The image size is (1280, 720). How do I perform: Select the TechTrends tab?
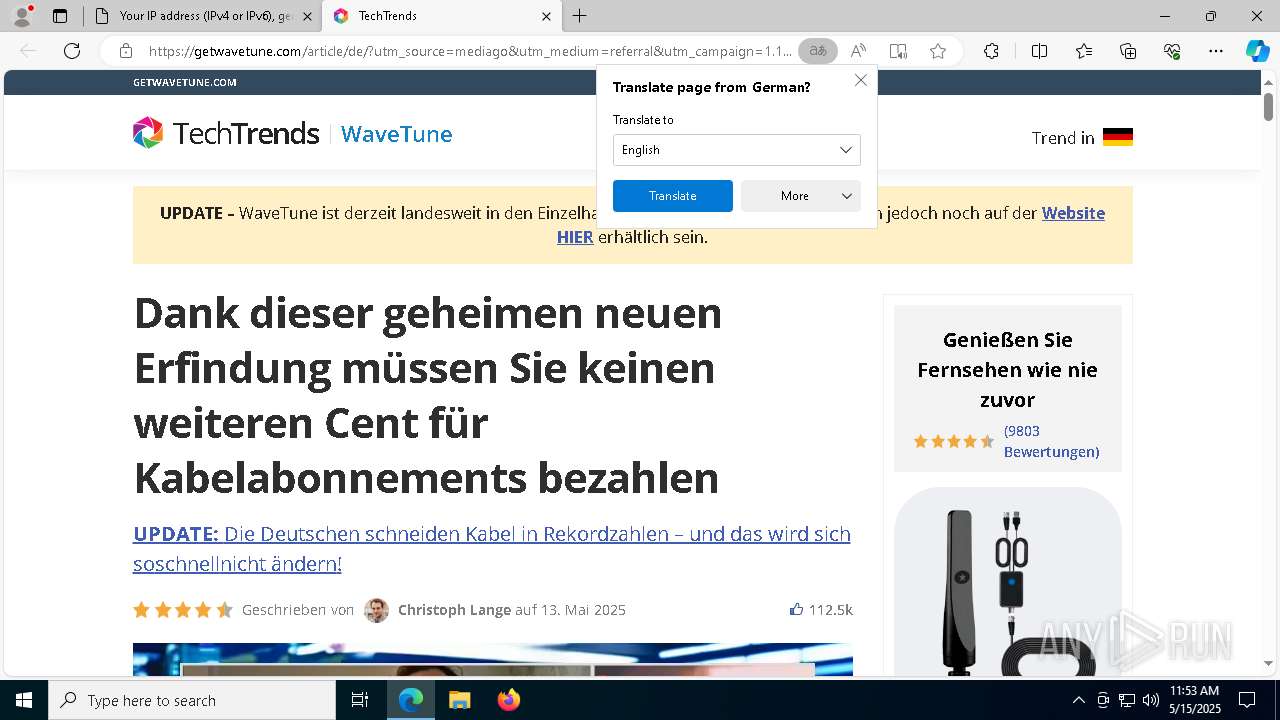coord(441,16)
